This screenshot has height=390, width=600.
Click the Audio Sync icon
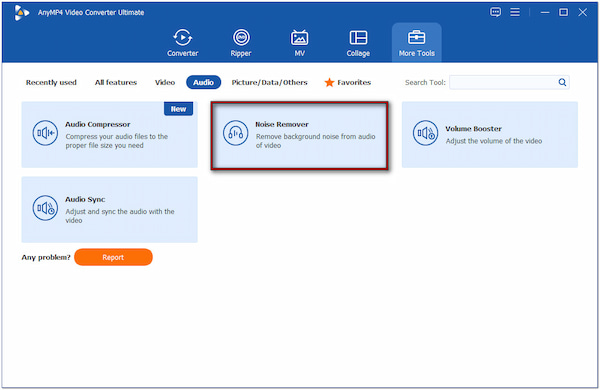coord(45,208)
